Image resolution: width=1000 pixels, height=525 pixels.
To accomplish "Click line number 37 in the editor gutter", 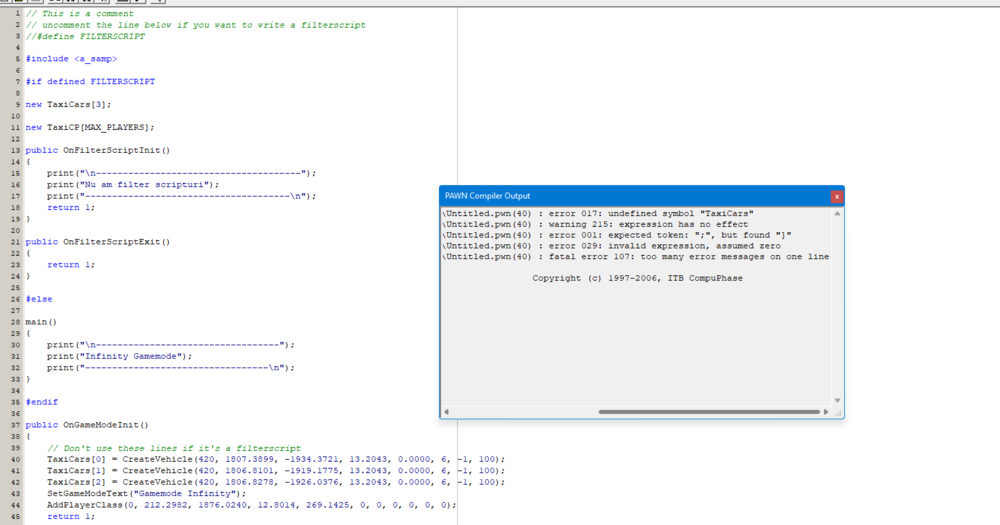I will click(15, 425).
